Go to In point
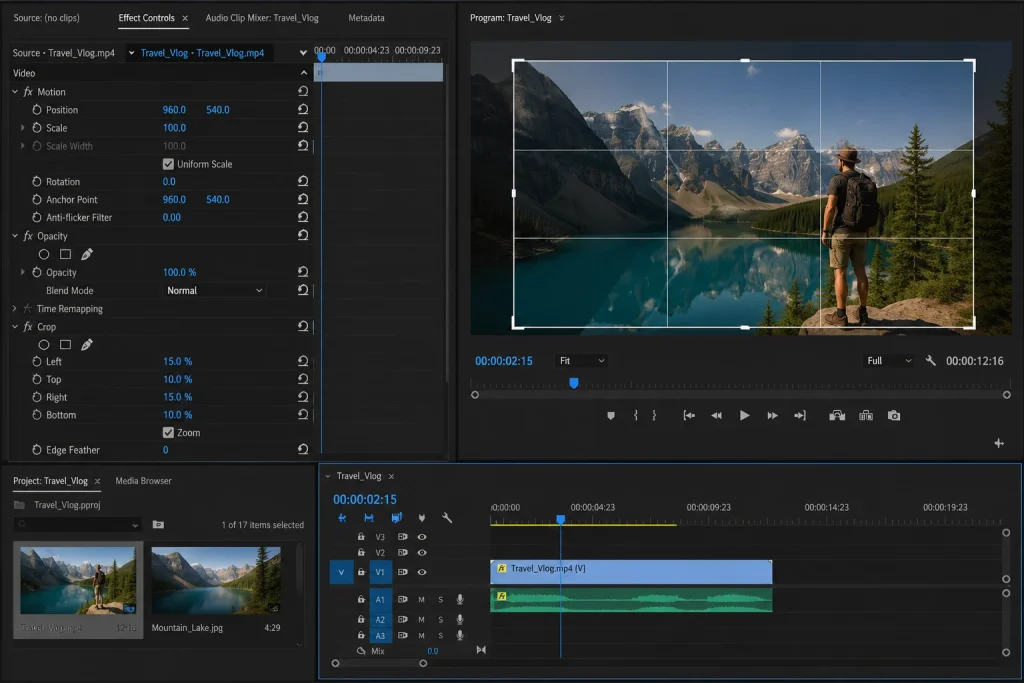Screen dimensions: 1024x683 click(689, 415)
